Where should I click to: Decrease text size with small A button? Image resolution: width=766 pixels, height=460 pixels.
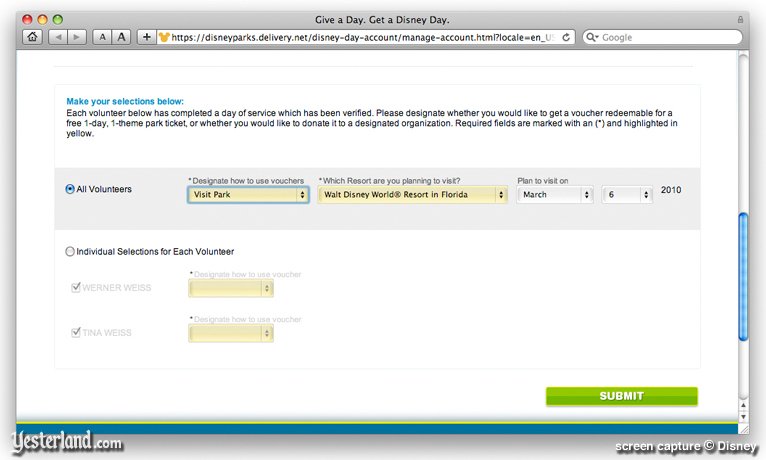point(102,37)
